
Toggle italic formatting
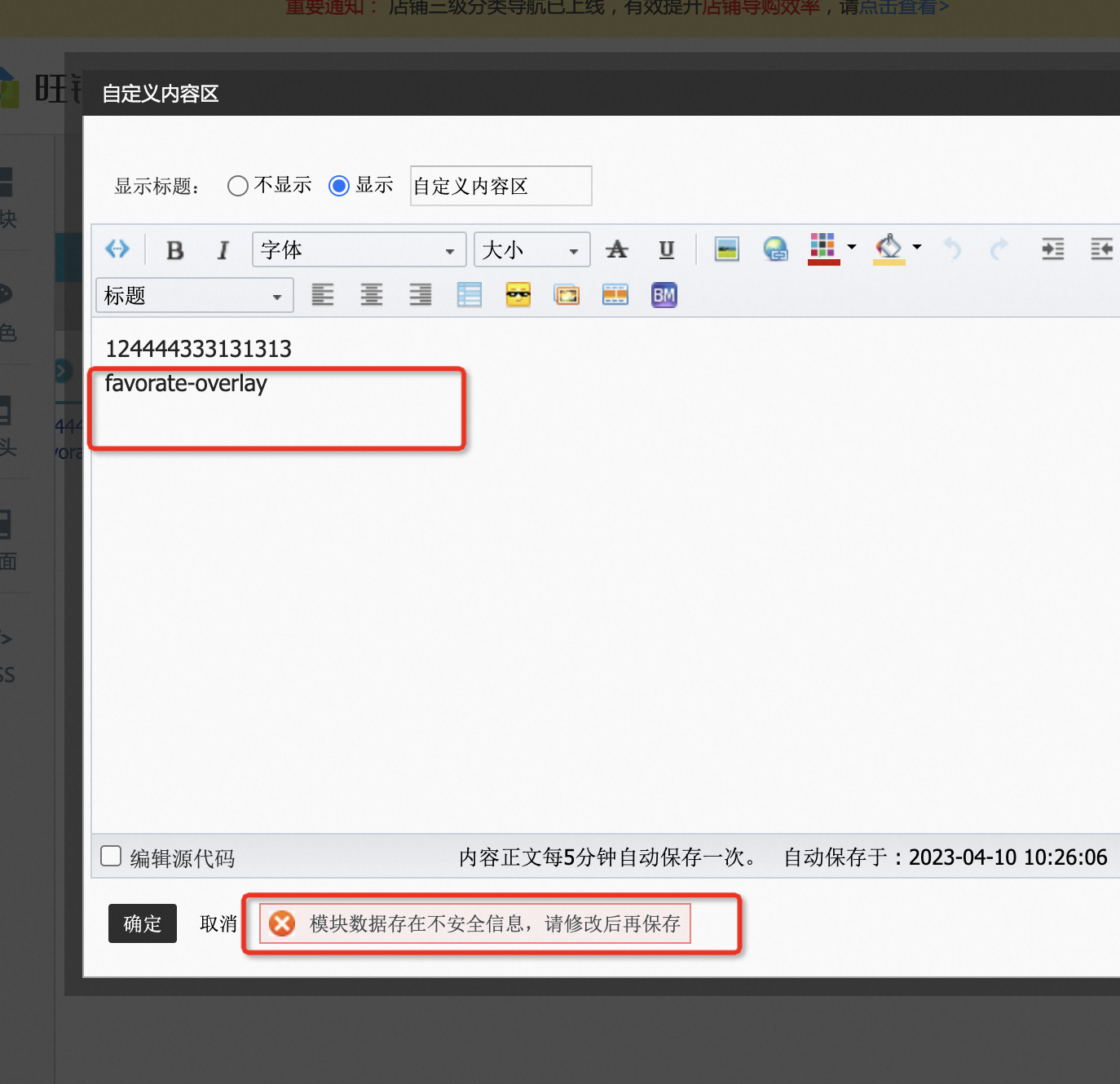[223, 250]
